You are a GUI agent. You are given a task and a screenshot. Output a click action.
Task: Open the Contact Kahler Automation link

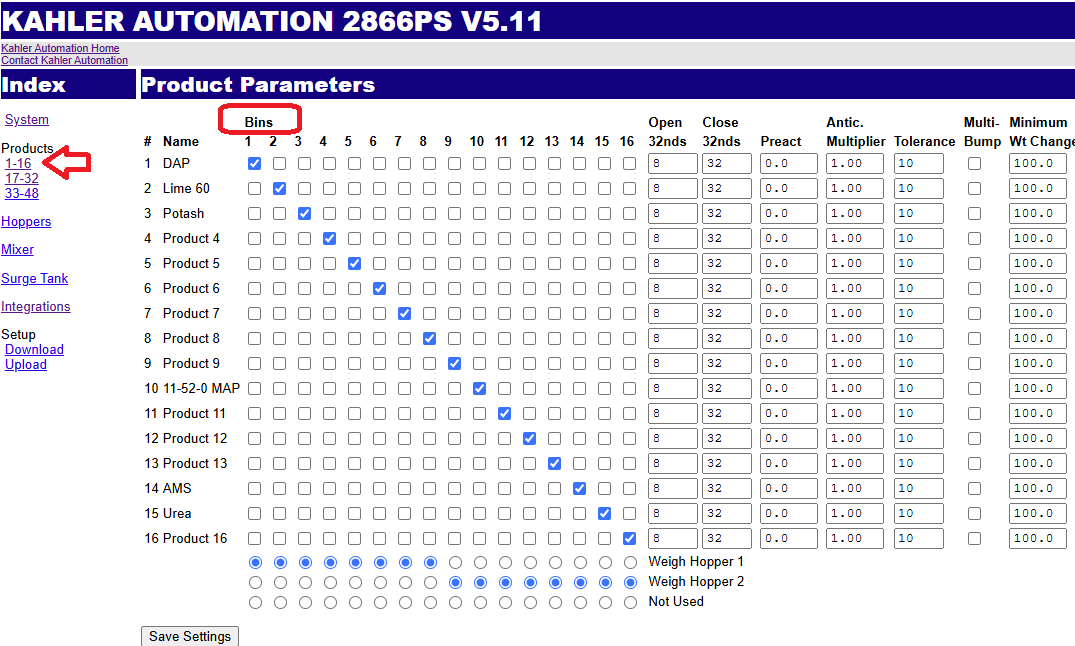click(64, 60)
